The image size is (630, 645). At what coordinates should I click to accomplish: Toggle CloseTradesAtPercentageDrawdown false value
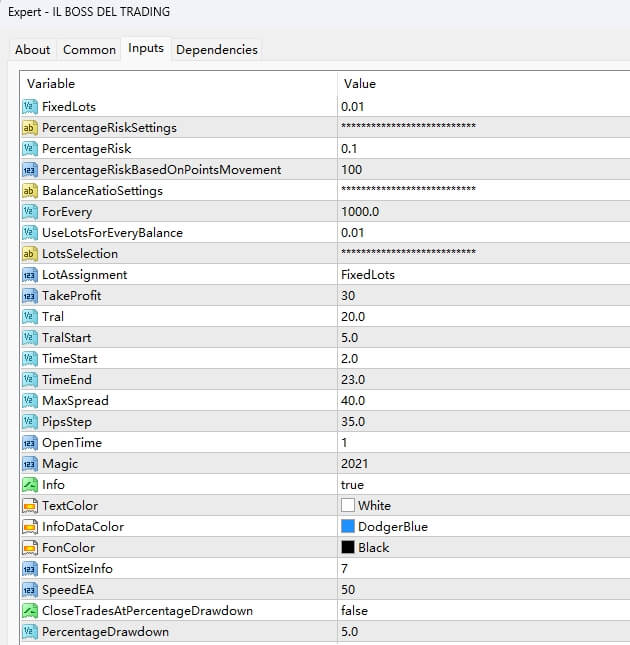coord(356,611)
